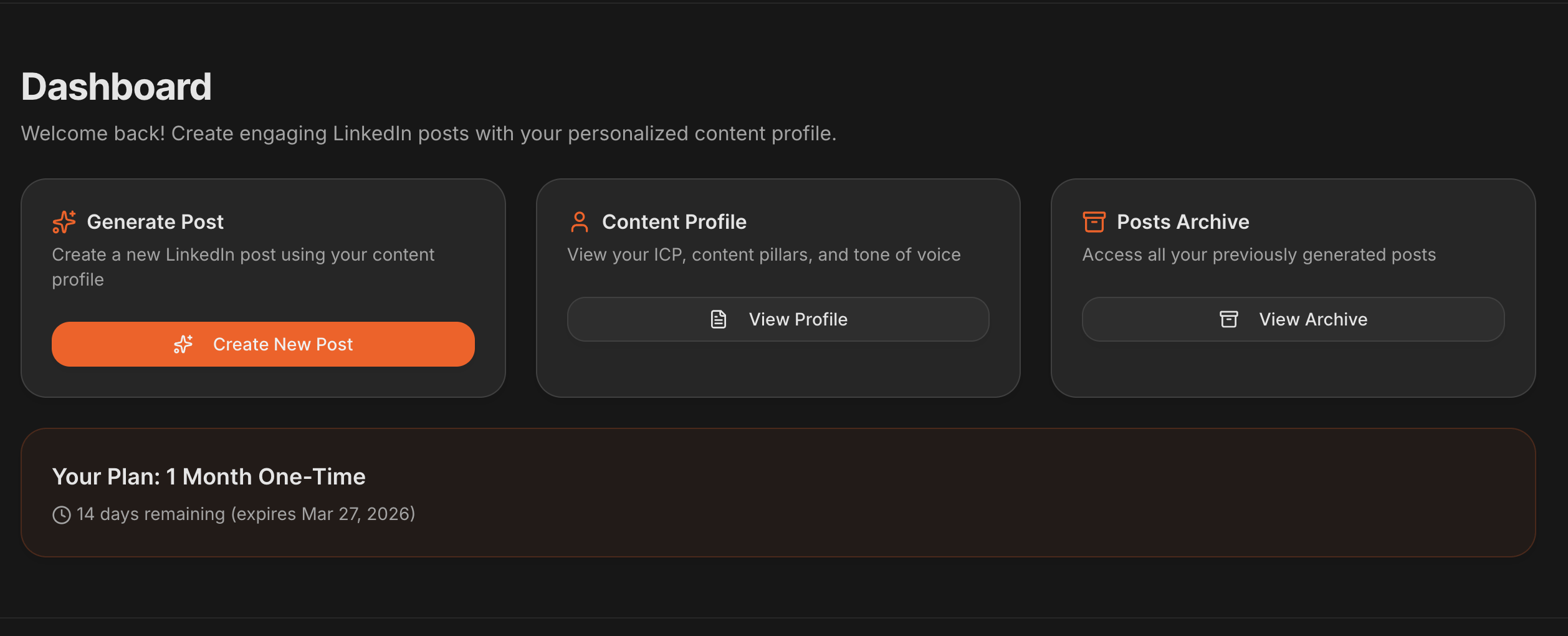Click the ICP and content pillars description
Viewport: 1568px width, 636px height.
pyautogui.click(x=764, y=254)
